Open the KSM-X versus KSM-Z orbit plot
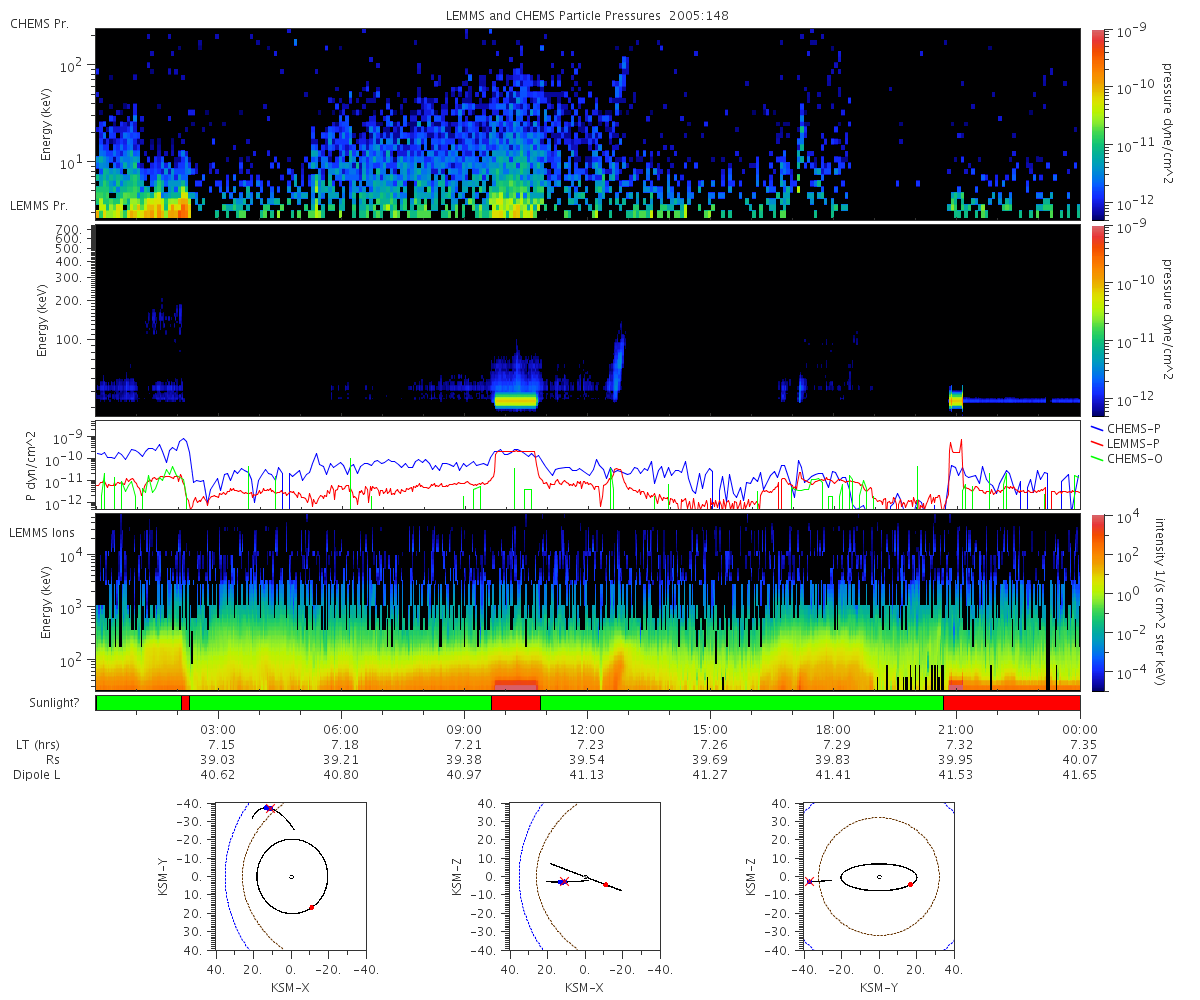This screenshot has width=1200, height=1000. click(x=585, y=877)
